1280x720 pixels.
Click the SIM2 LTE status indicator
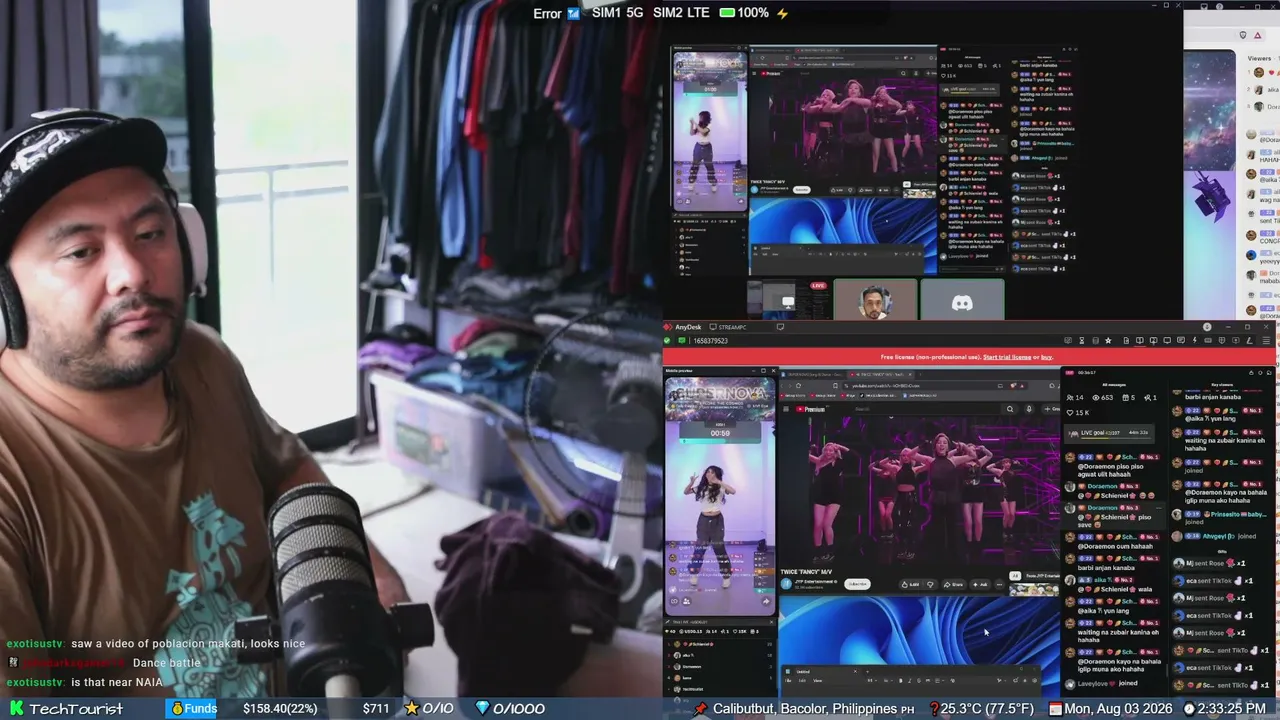click(x=681, y=13)
